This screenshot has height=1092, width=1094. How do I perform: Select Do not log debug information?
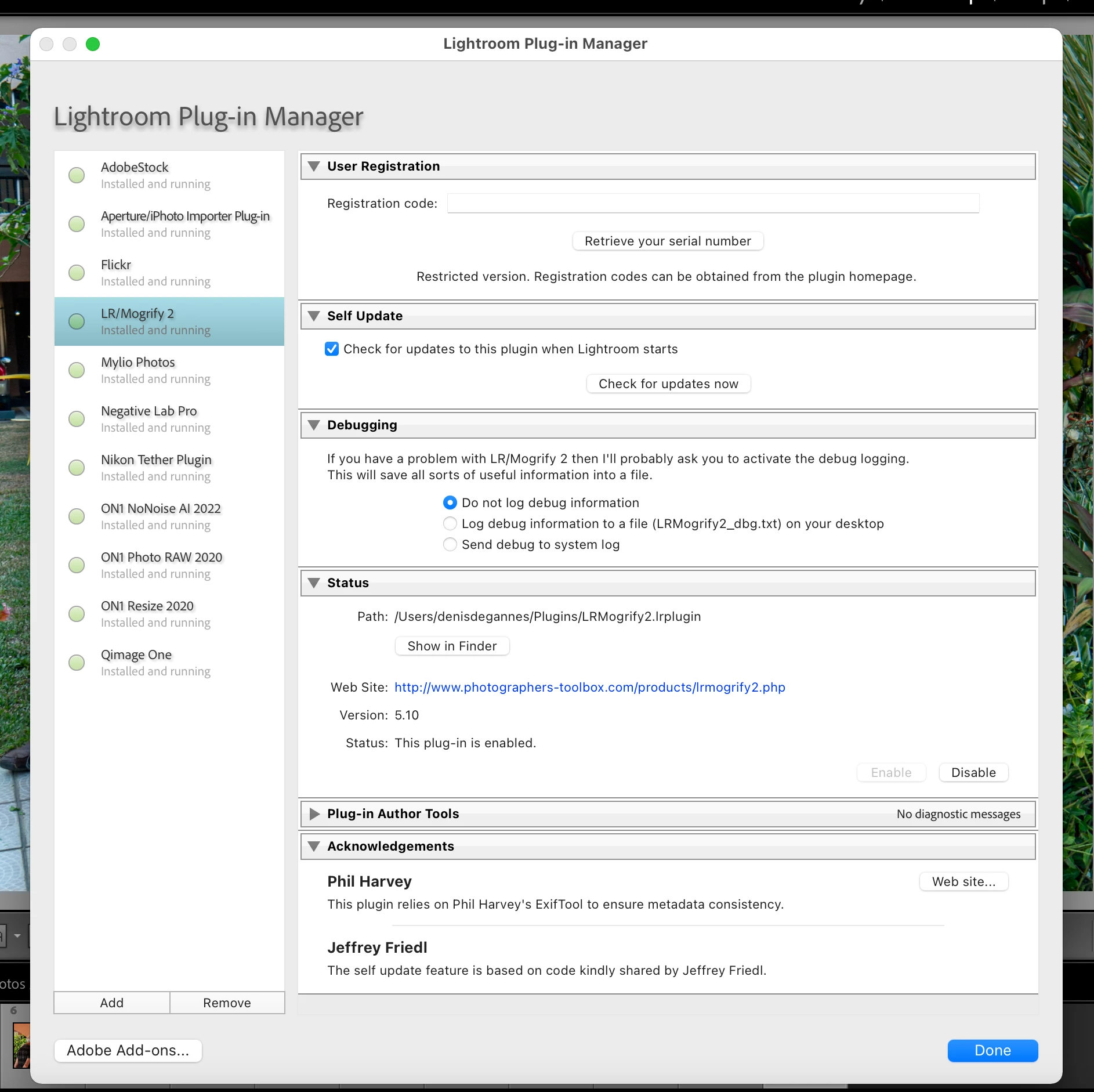coord(450,502)
